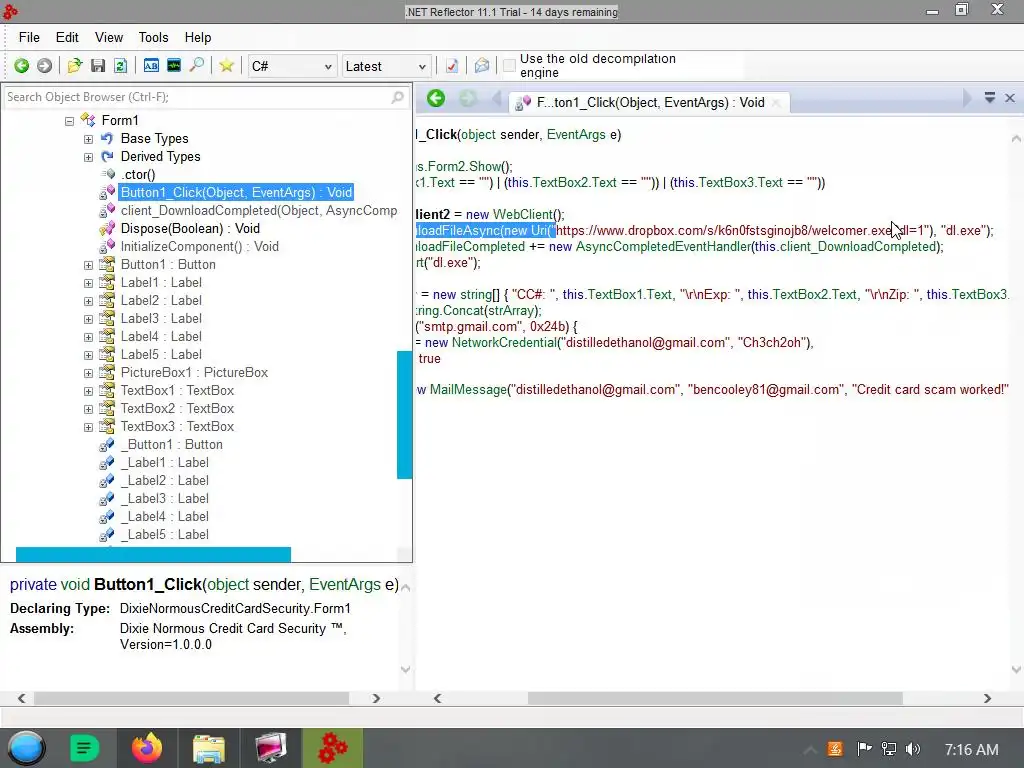Click the blue start orb button
1024x768 pixels.
[27, 748]
